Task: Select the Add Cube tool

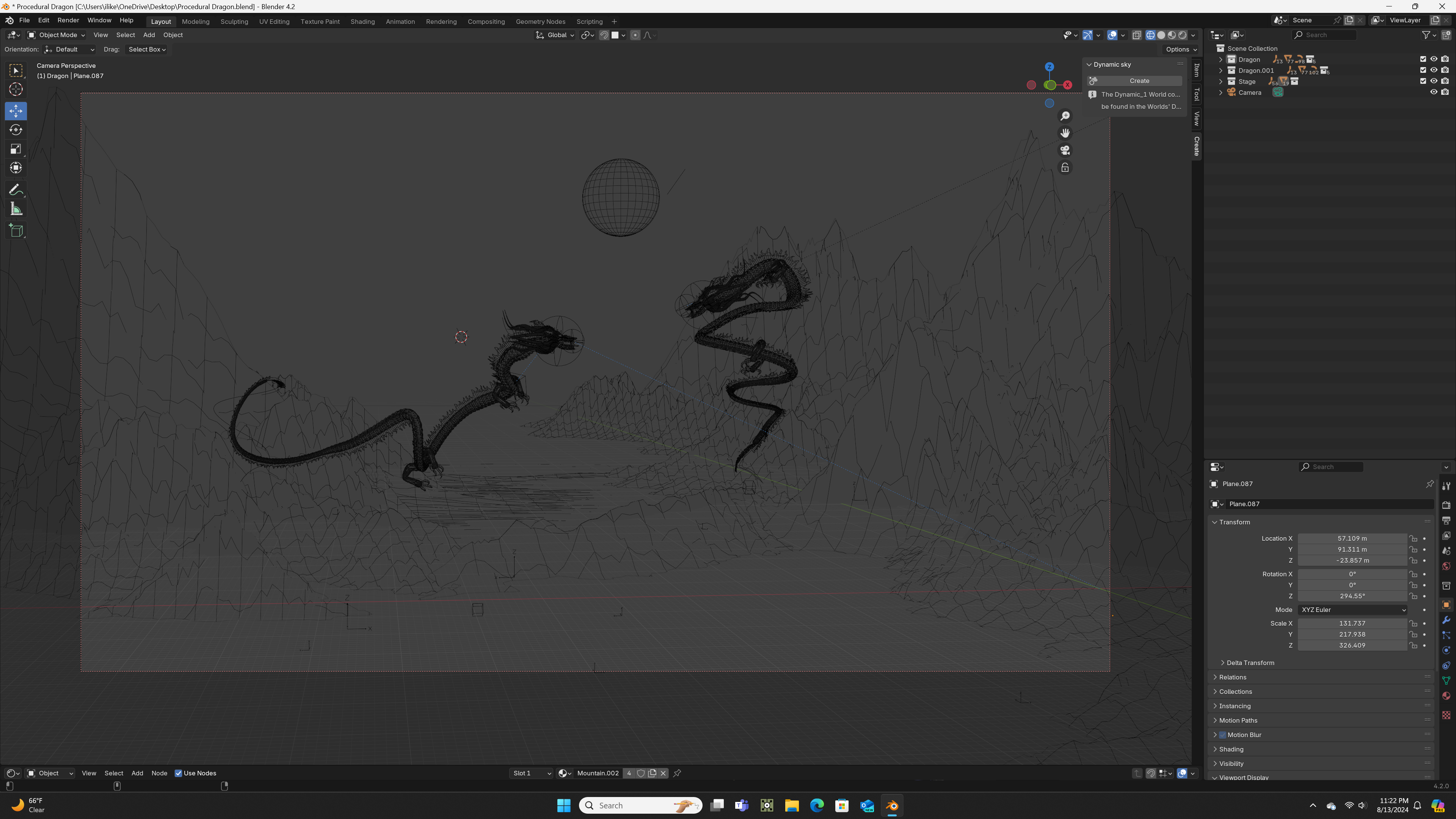Action: pyautogui.click(x=16, y=231)
